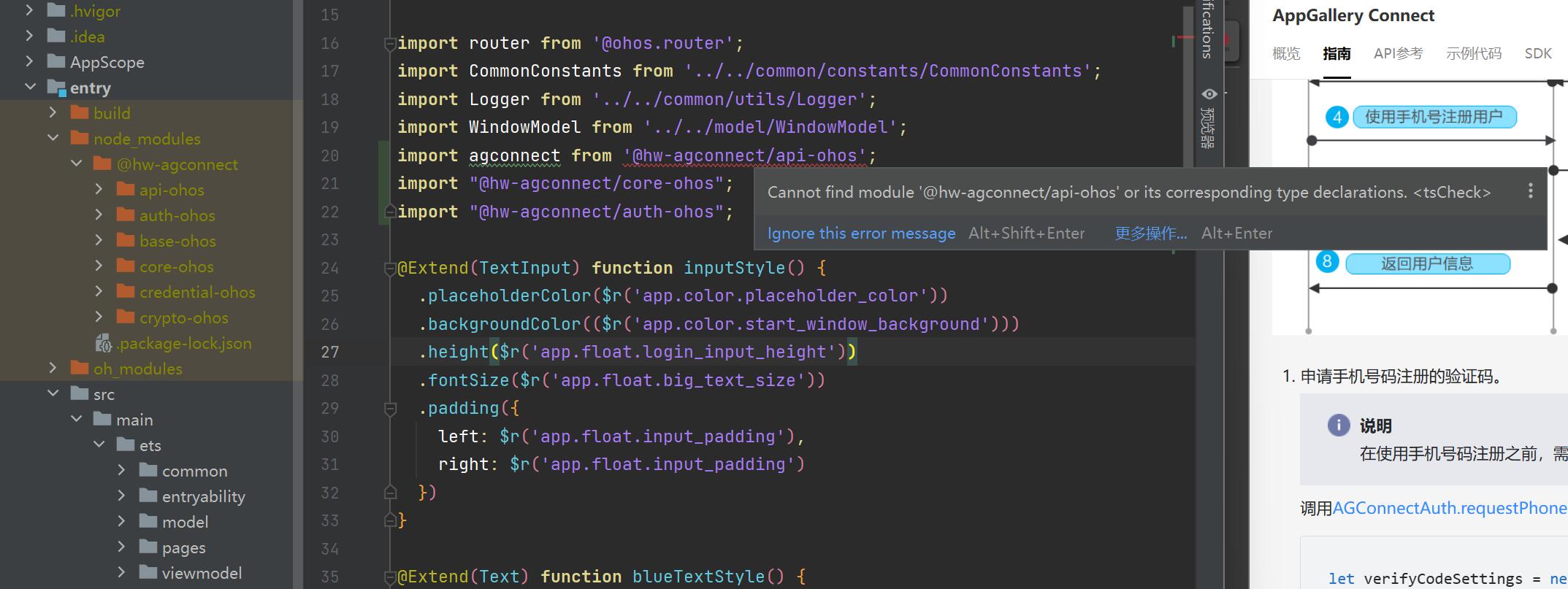This screenshot has width=1568, height=589.
Task: Click the build folder icon
Action: (80, 112)
